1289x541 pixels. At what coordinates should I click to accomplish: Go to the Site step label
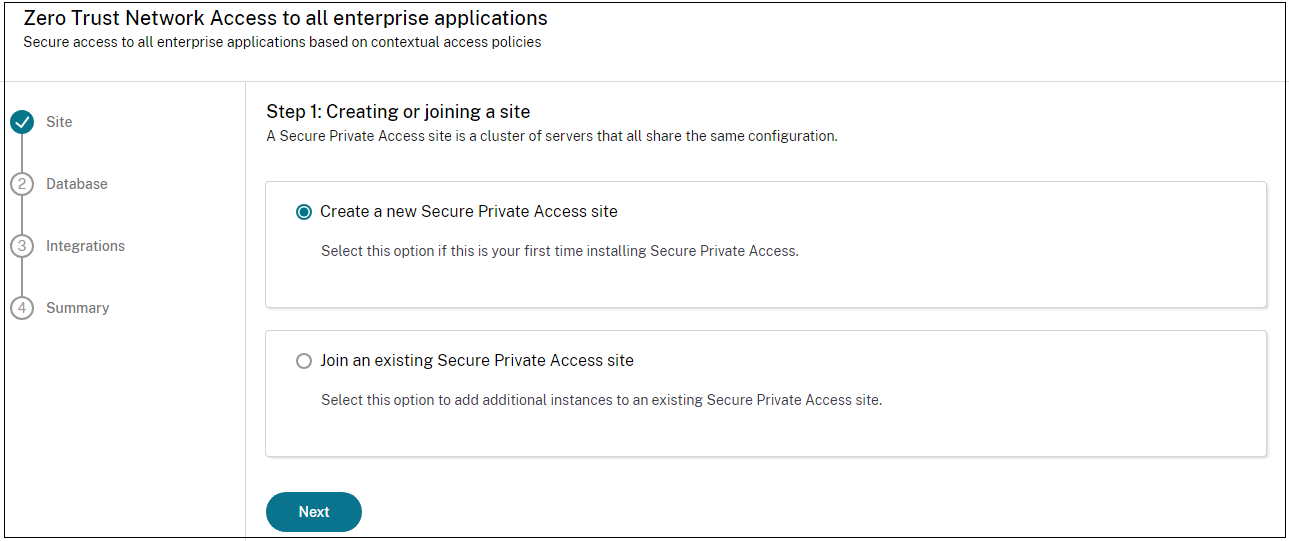59,122
